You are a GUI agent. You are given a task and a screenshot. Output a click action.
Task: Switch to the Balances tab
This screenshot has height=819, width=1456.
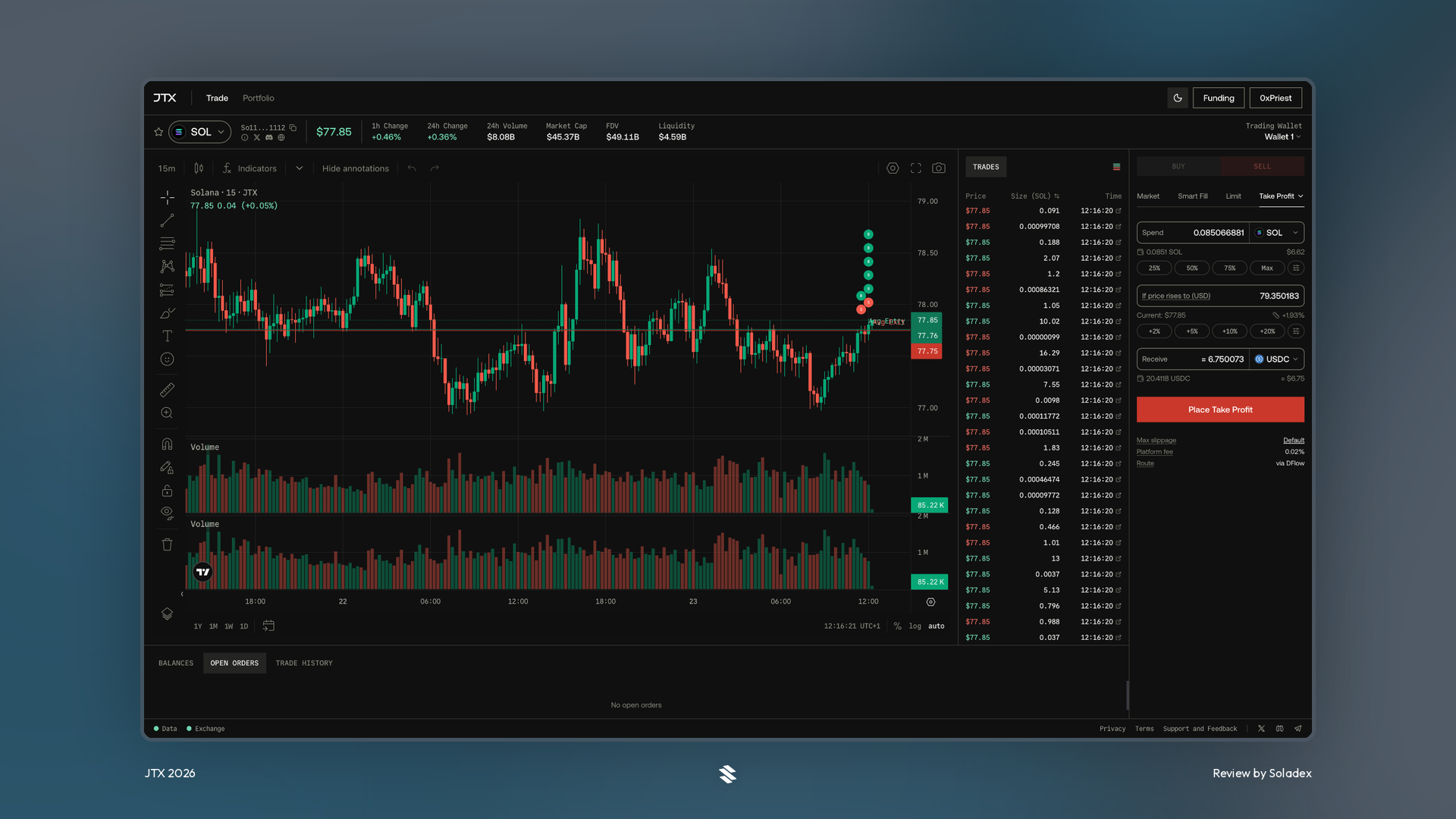pyautogui.click(x=176, y=664)
